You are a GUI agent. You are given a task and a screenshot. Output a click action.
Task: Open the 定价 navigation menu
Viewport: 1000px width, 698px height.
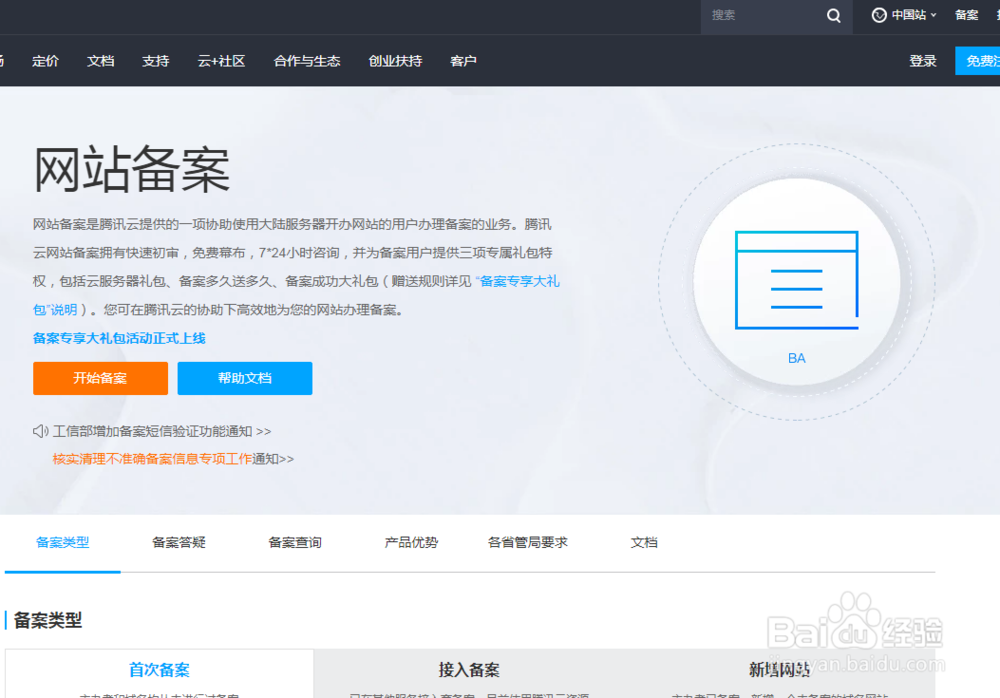45,61
